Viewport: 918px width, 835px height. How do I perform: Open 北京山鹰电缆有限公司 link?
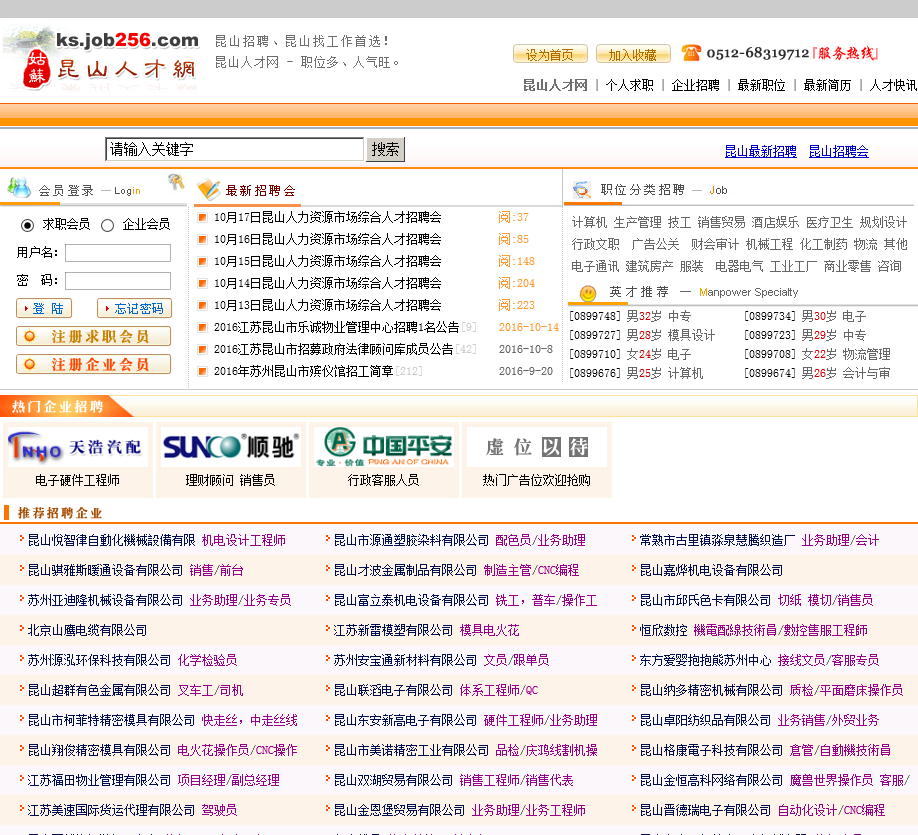pos(87,631)
